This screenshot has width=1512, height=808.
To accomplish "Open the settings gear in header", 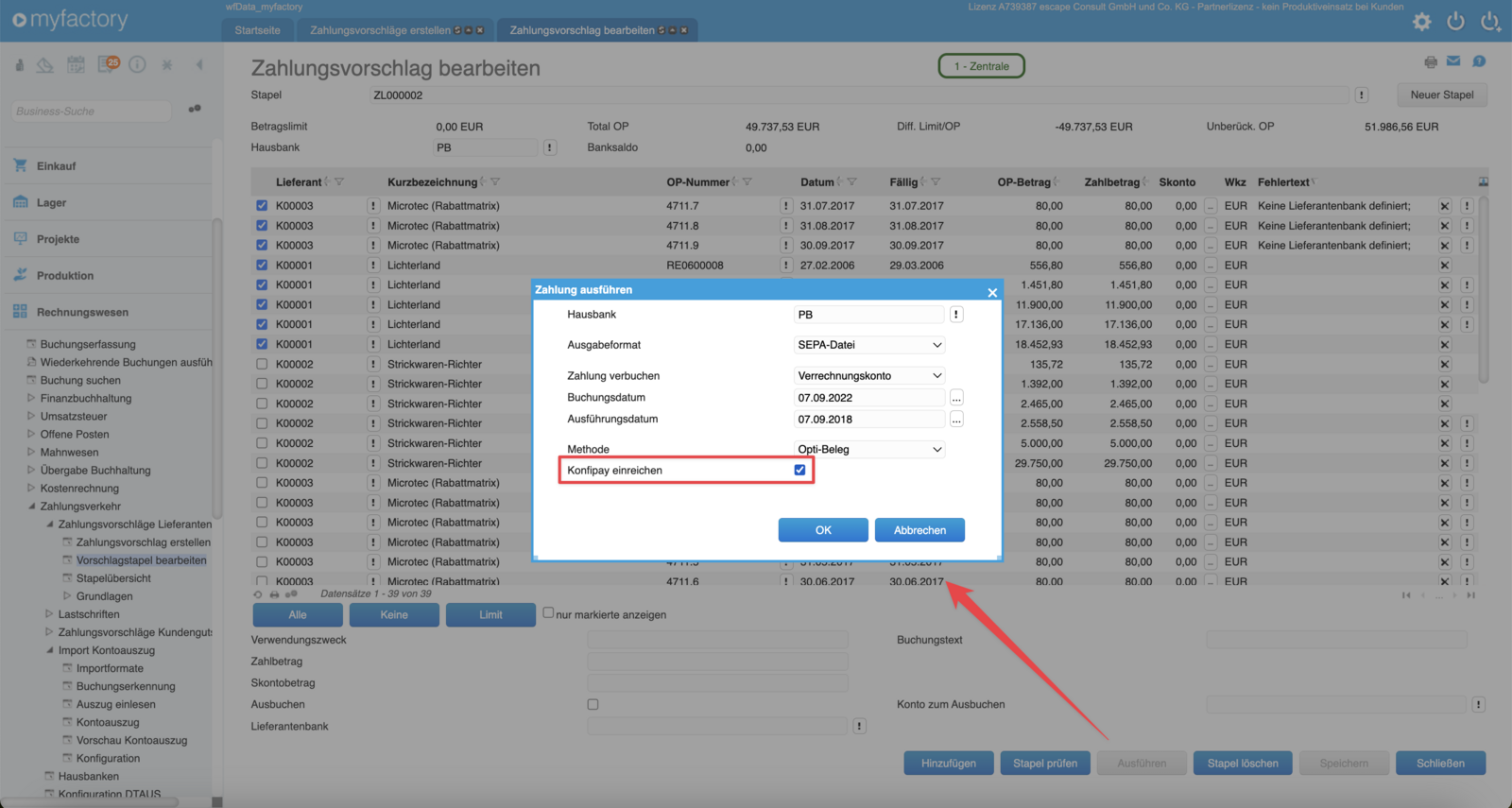I will click(1421, 22).
